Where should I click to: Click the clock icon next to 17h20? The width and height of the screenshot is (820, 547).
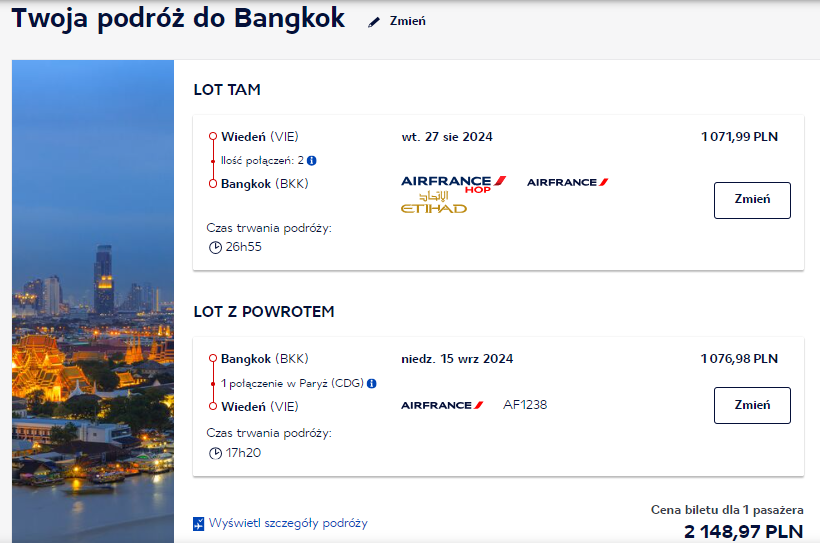click(215, 453)
